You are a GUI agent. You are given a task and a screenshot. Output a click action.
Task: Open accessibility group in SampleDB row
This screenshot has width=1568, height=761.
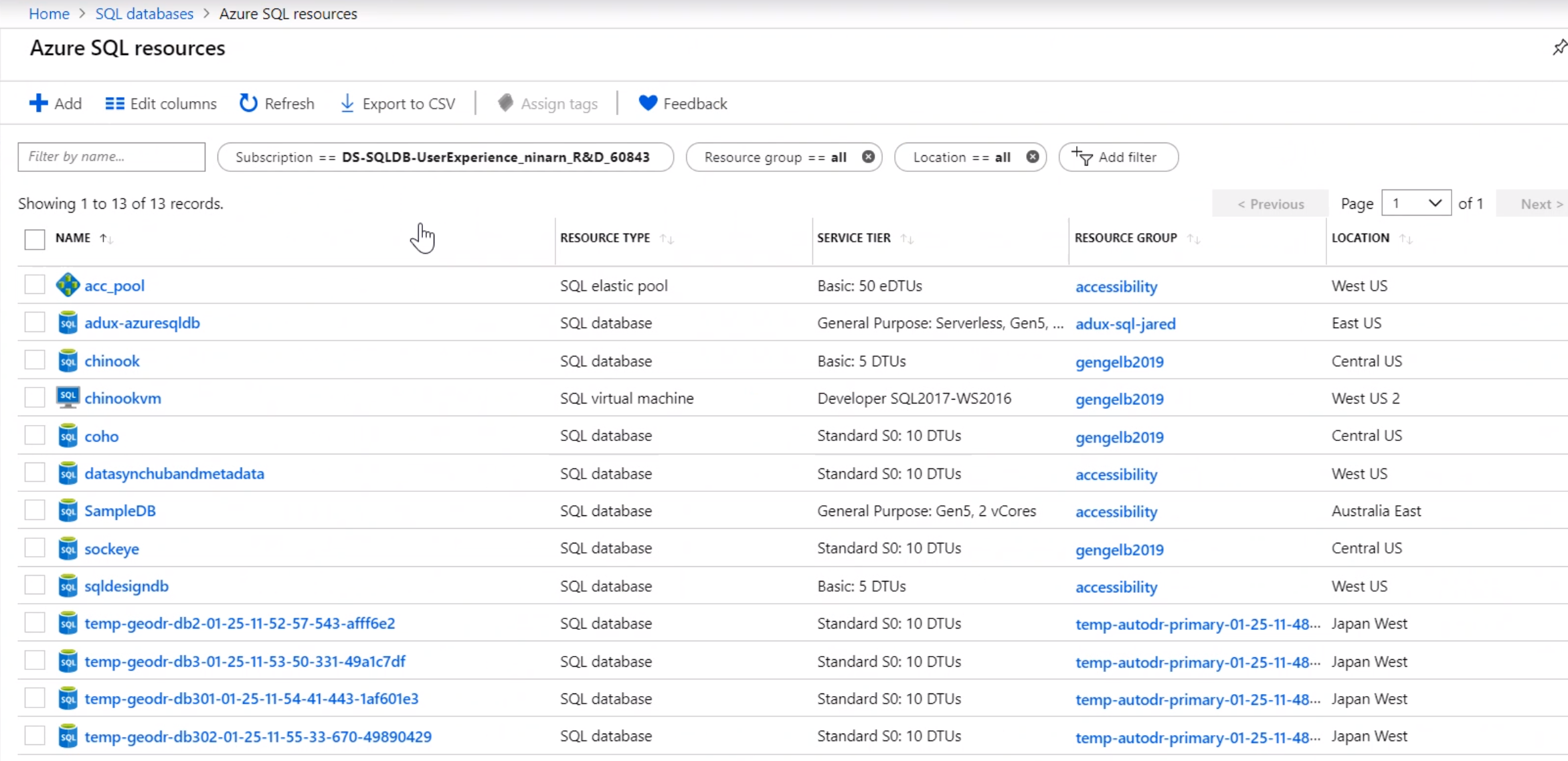[x=1116, y=511]
